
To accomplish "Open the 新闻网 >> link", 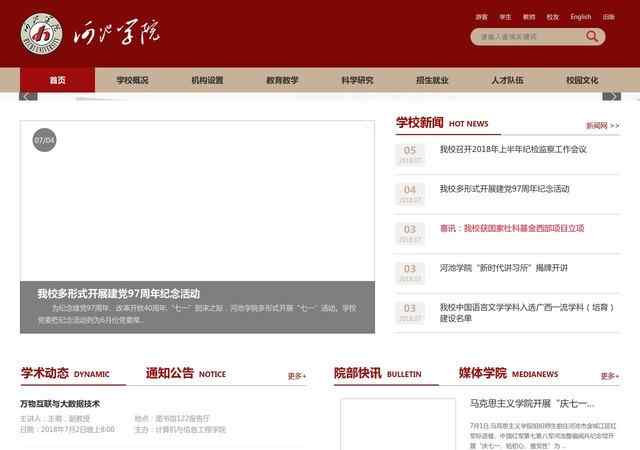I will (602, 125).
